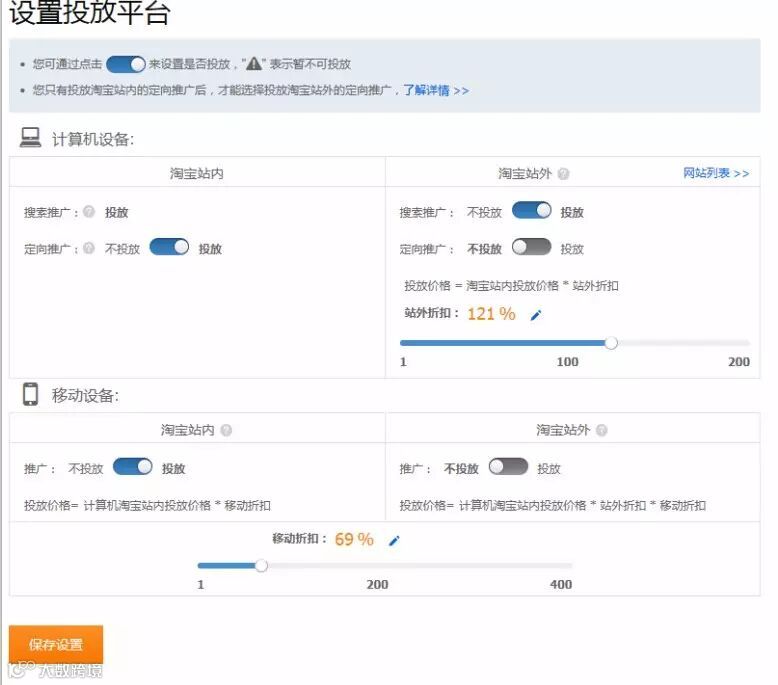The image size is (778, 685).
Task: Click the 200 mark on 站外折扣 slider
Action: (x=739, y=362)
